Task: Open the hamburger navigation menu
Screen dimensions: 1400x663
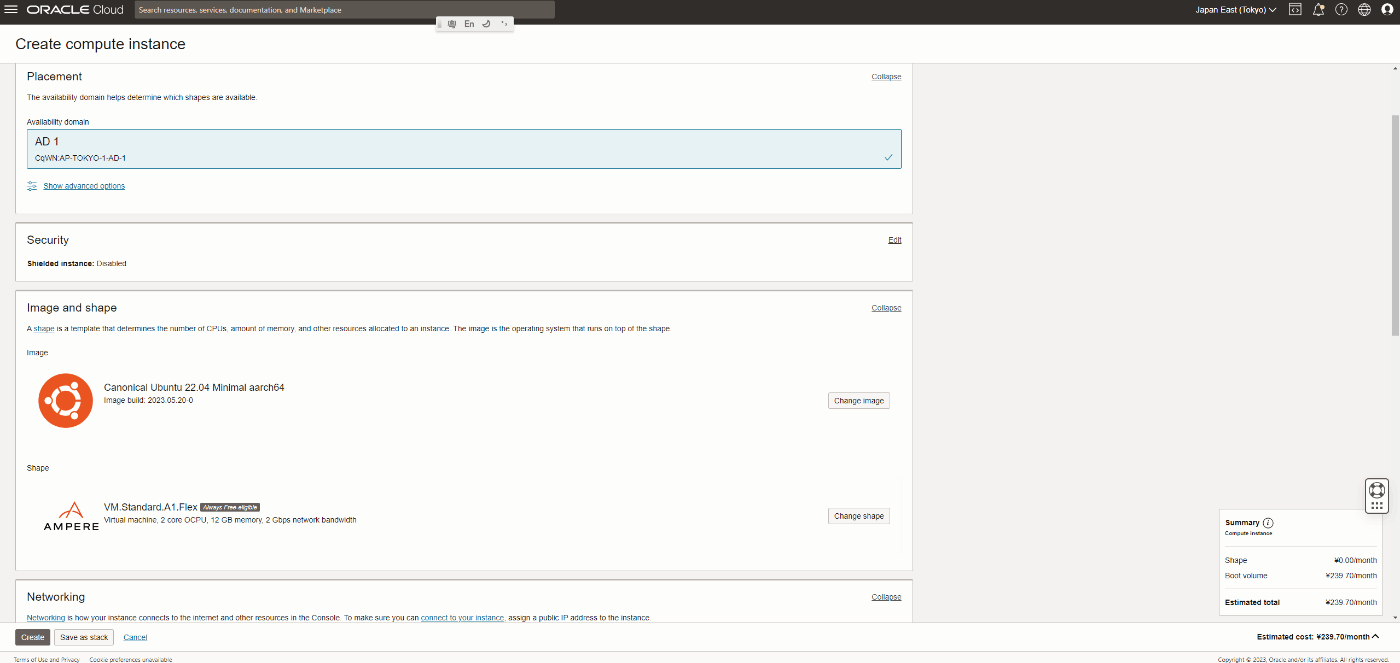Action: pyautogui.click(x=11, y=9)
